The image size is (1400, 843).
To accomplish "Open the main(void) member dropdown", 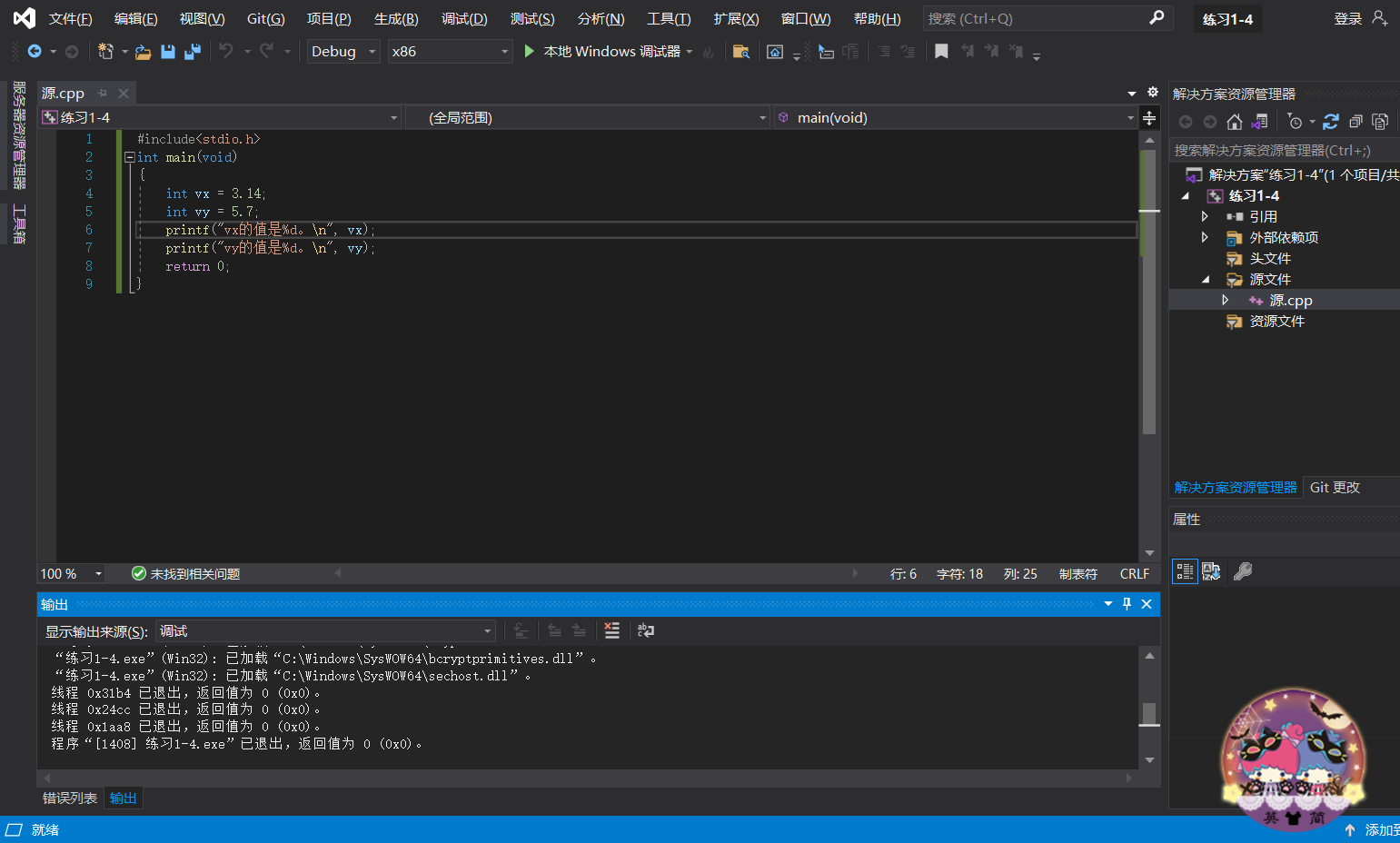I will pos(956,118).
